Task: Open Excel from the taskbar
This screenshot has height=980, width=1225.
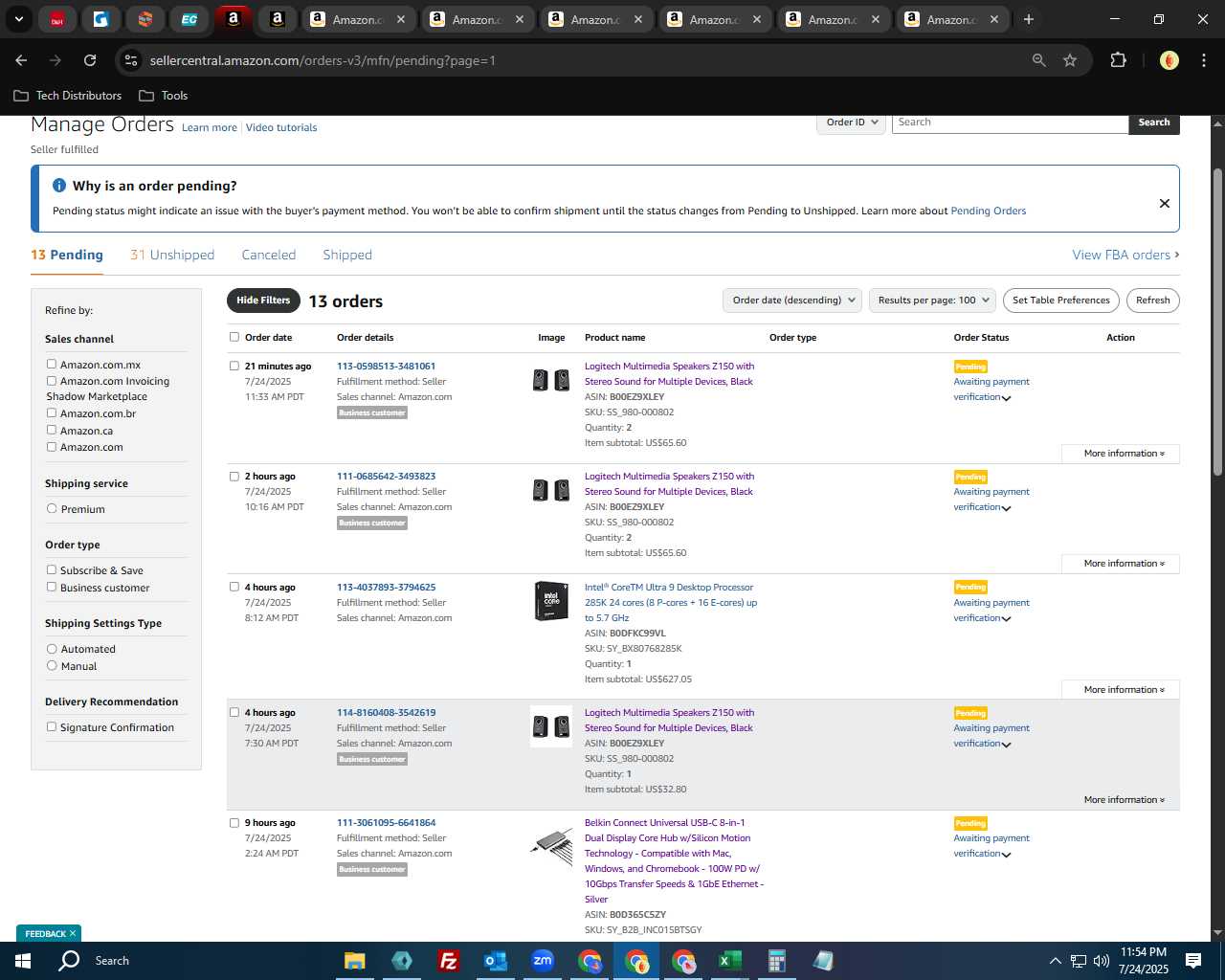Action: tap(729, 961)
